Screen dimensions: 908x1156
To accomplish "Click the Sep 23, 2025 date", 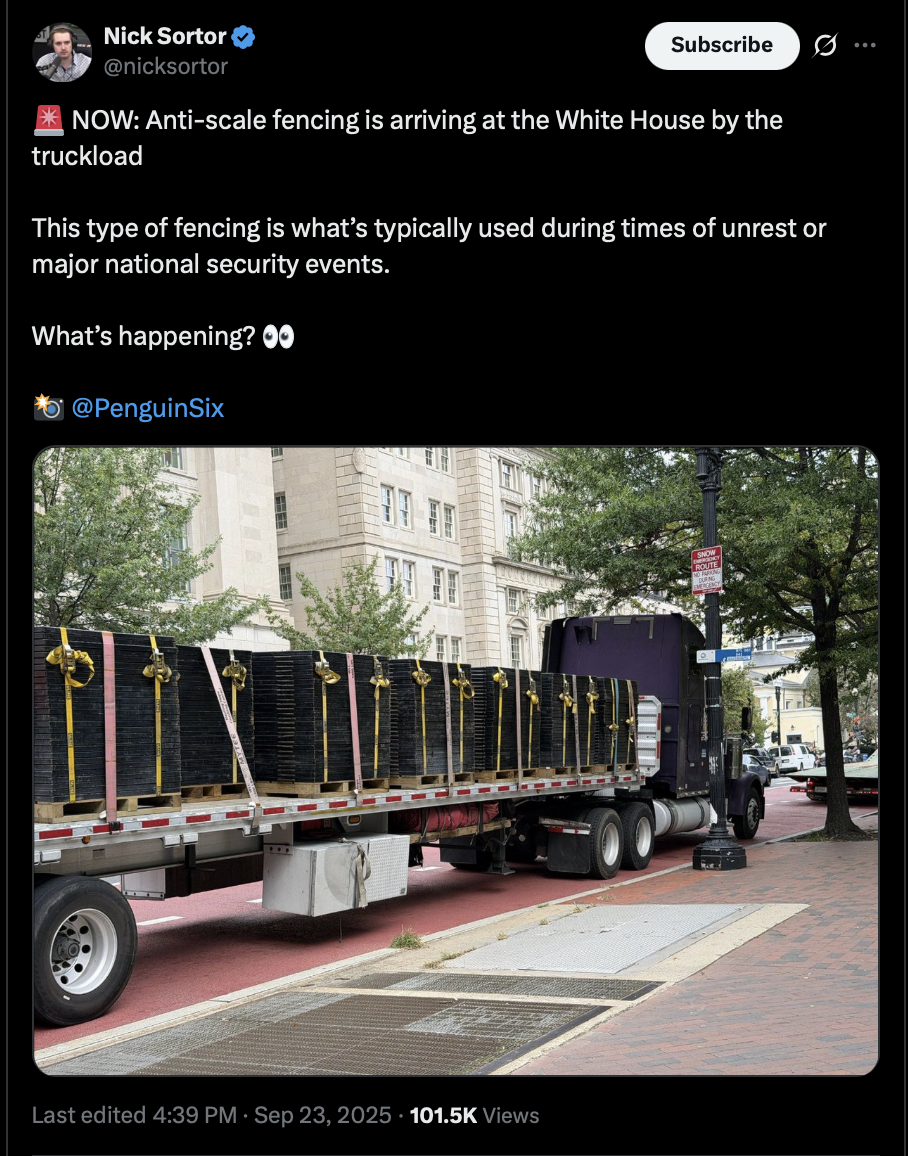I will [x=322, y=1115].
